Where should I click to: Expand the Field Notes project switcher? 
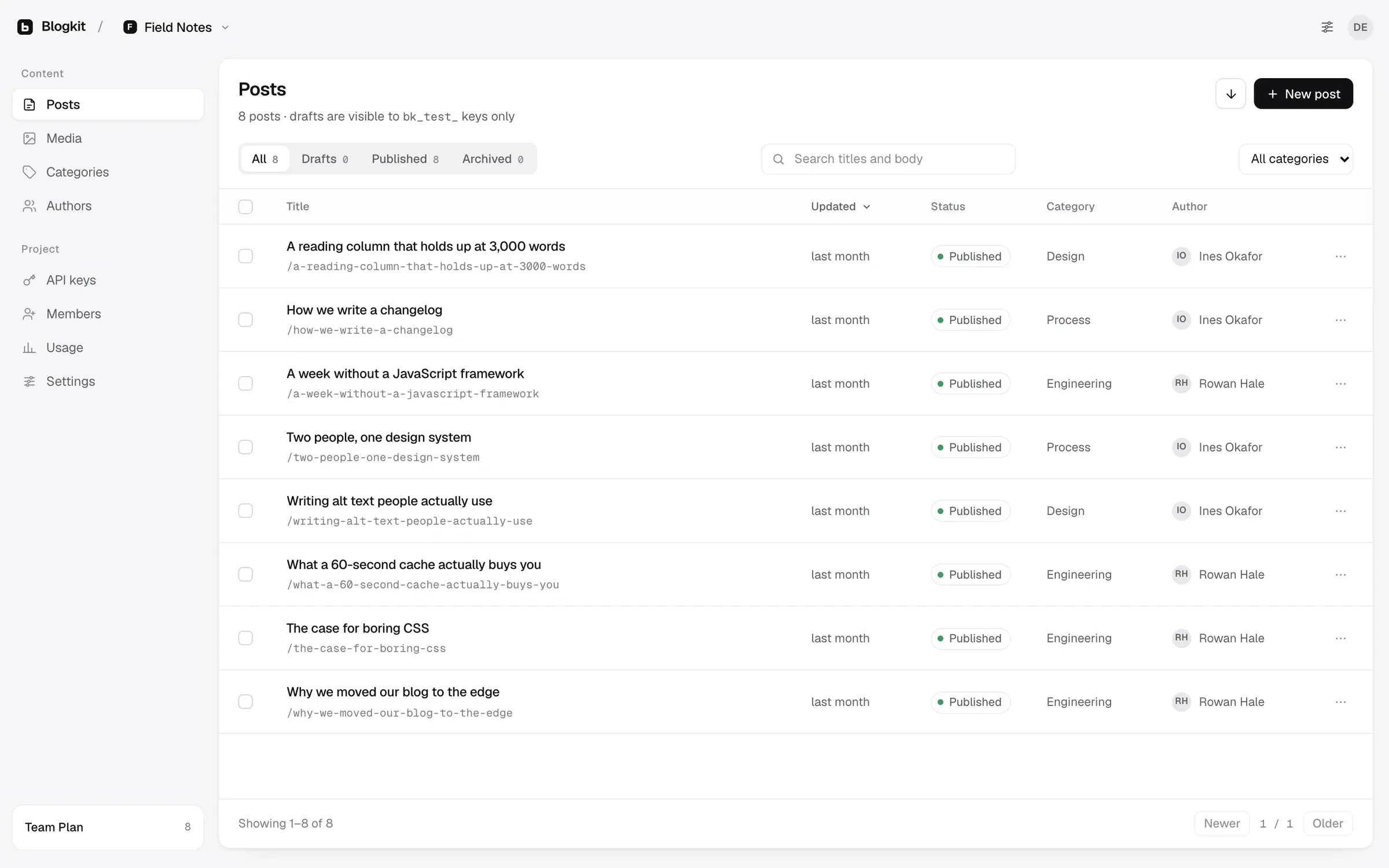(x=177, y=27)
